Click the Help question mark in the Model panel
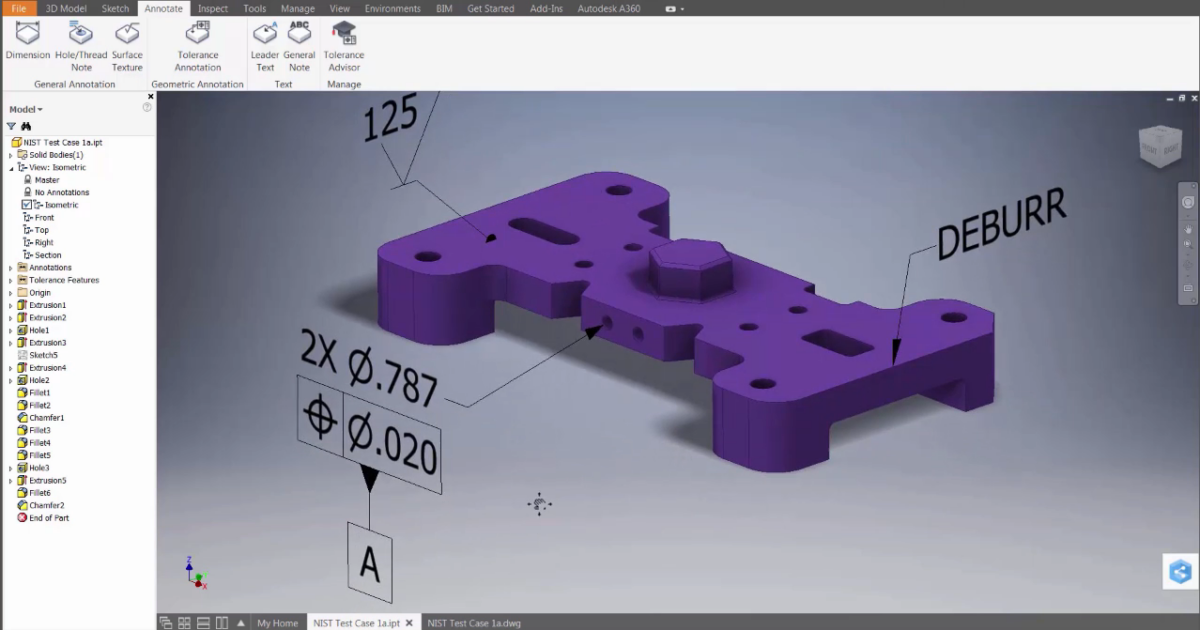Image resolution: width=1200 pixels, height=630 pixels. (147, 106)
